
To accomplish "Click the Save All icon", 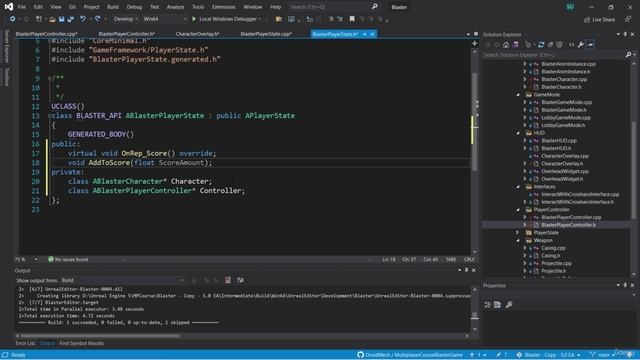I will pyautogui.click(x=70, y=19).
